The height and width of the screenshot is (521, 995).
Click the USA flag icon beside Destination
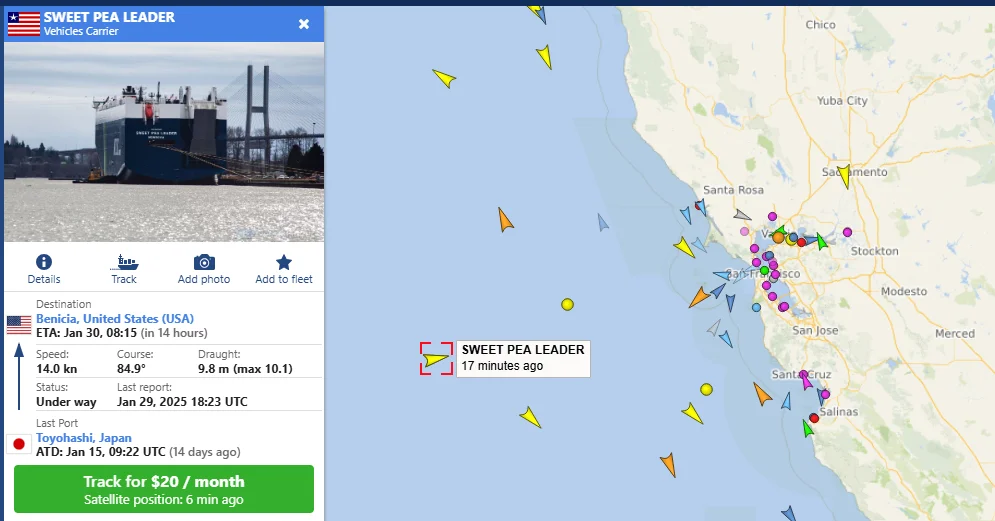coord(18,325)
